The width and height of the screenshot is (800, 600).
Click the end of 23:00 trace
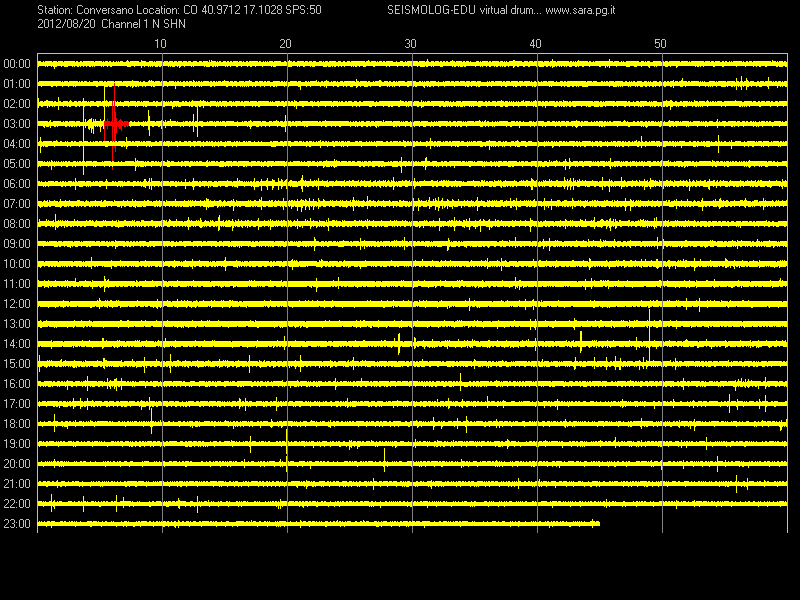pos(598,523)
